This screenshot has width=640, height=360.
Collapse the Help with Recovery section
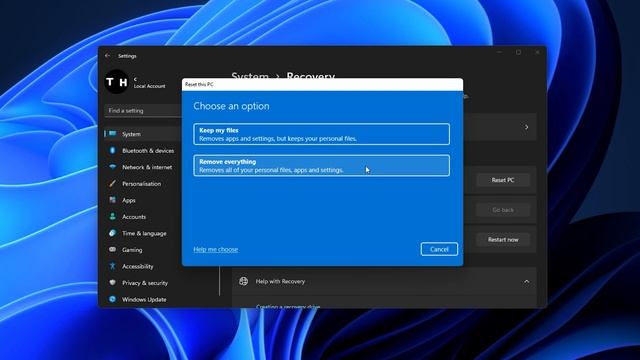(x=527, y=281)
